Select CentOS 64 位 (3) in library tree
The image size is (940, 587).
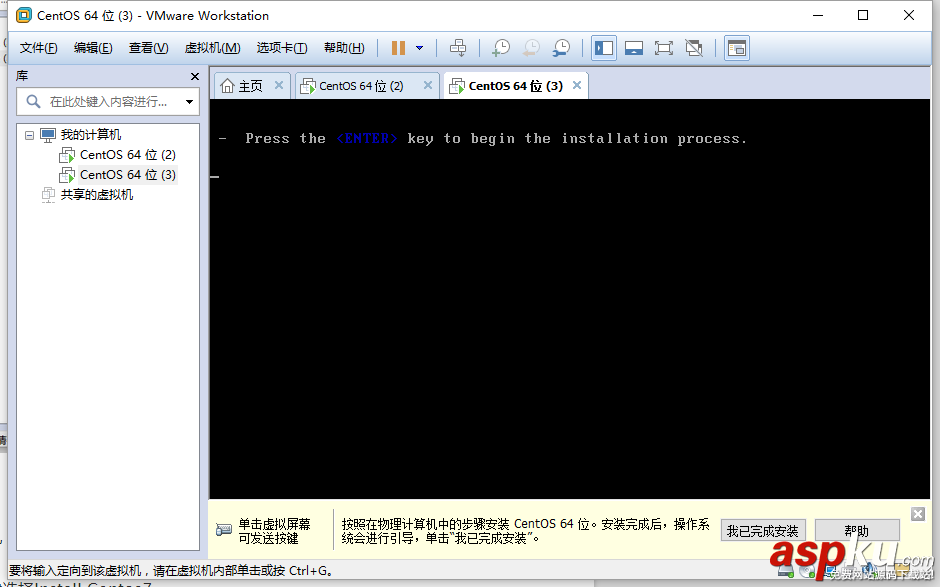tap(128, 174)
